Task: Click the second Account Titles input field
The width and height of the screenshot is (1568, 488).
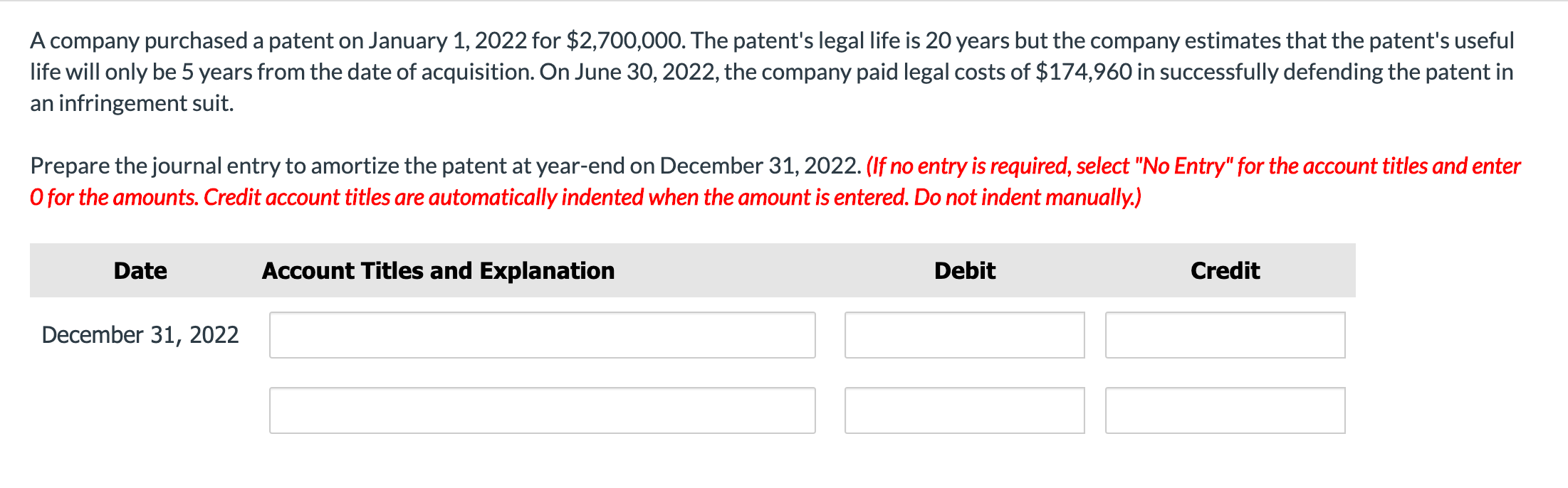Action: [541, 410]
